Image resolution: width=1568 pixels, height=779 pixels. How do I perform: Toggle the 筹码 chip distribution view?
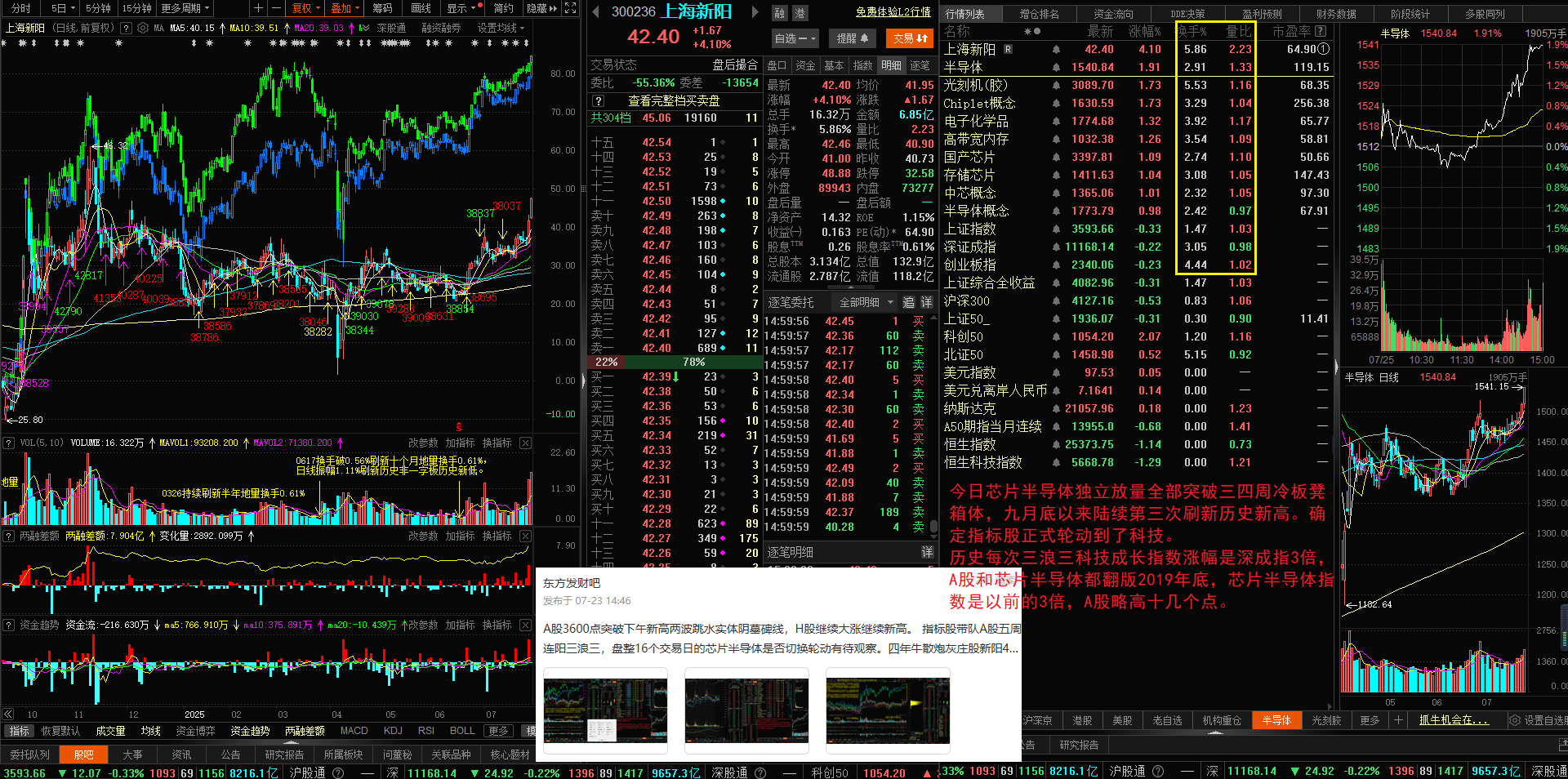(382, 8)
